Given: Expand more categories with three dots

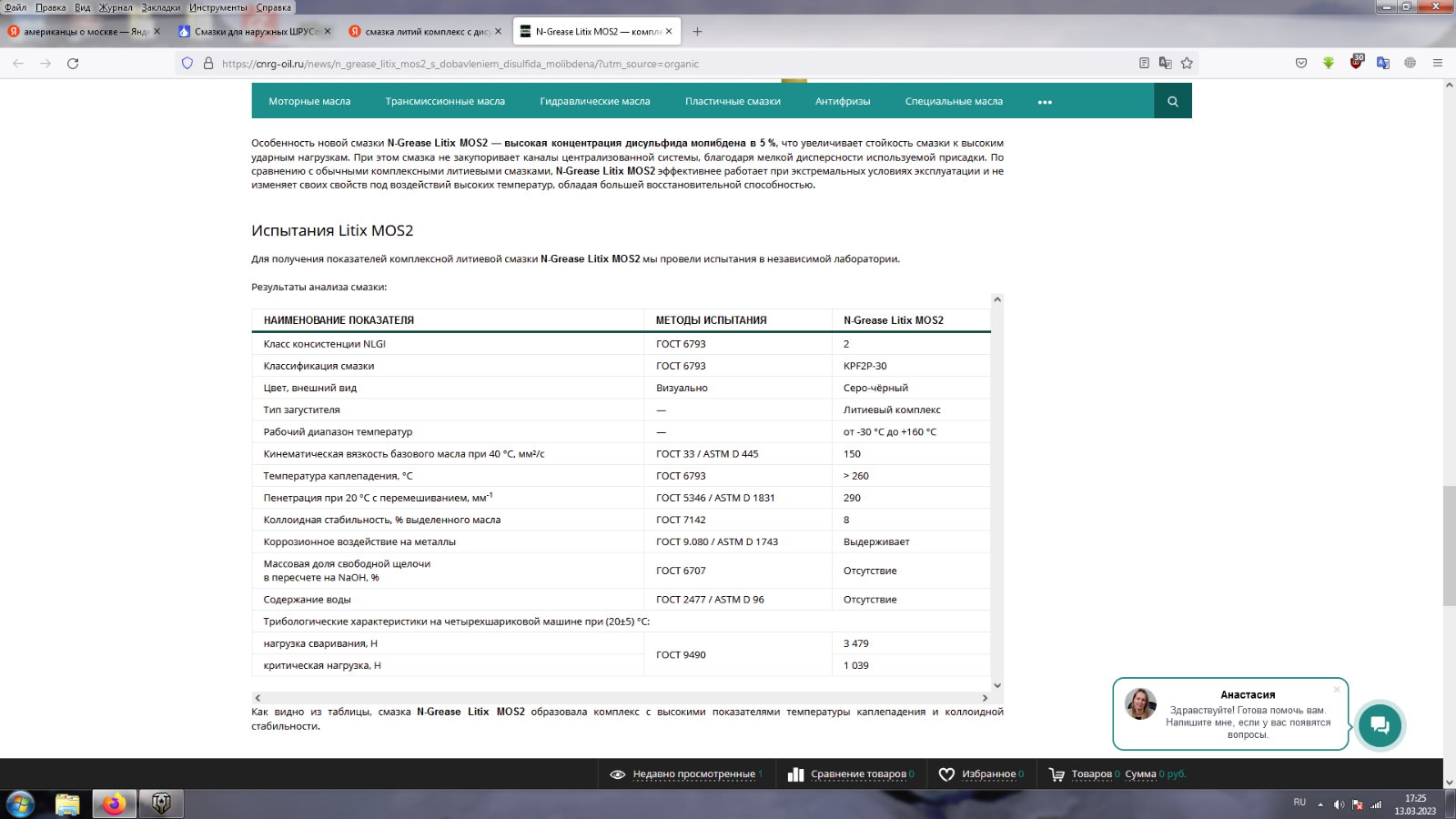Looking at the screenshot, I should point(1045,102).
